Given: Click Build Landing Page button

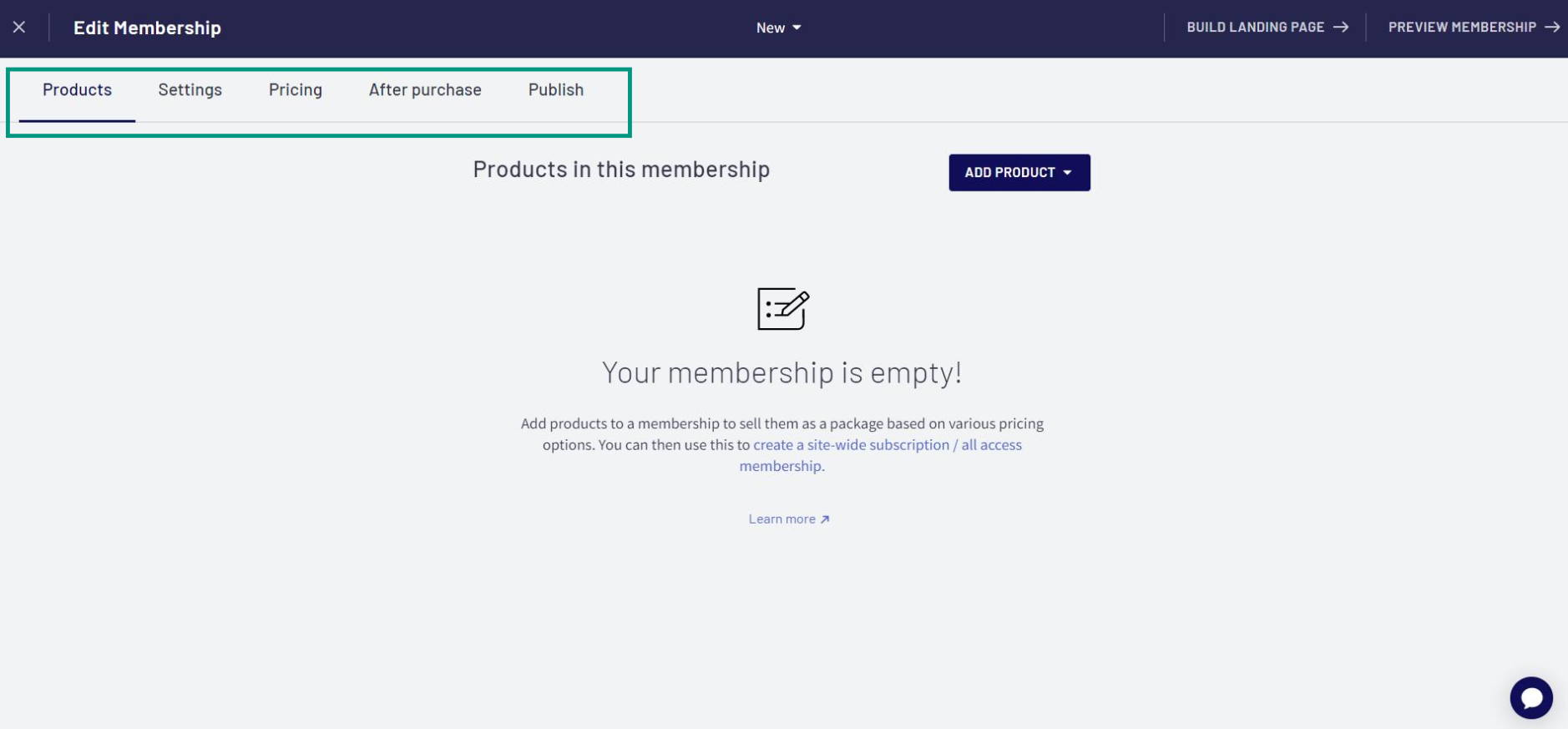Looking at the screenshot, I should [1267, 28].
